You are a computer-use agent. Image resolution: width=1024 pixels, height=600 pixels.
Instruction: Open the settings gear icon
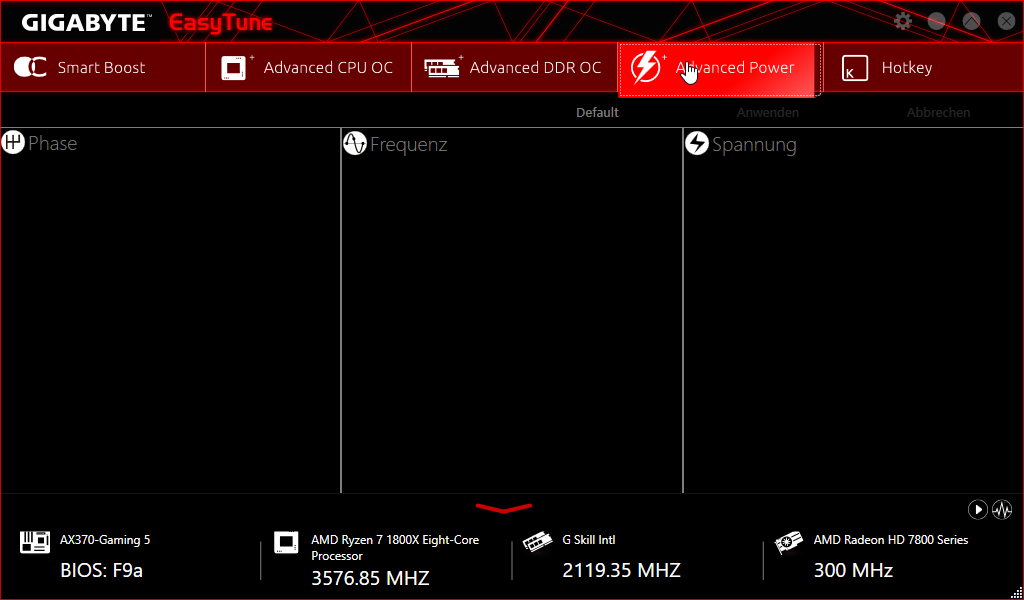click(x=903, y=22)
